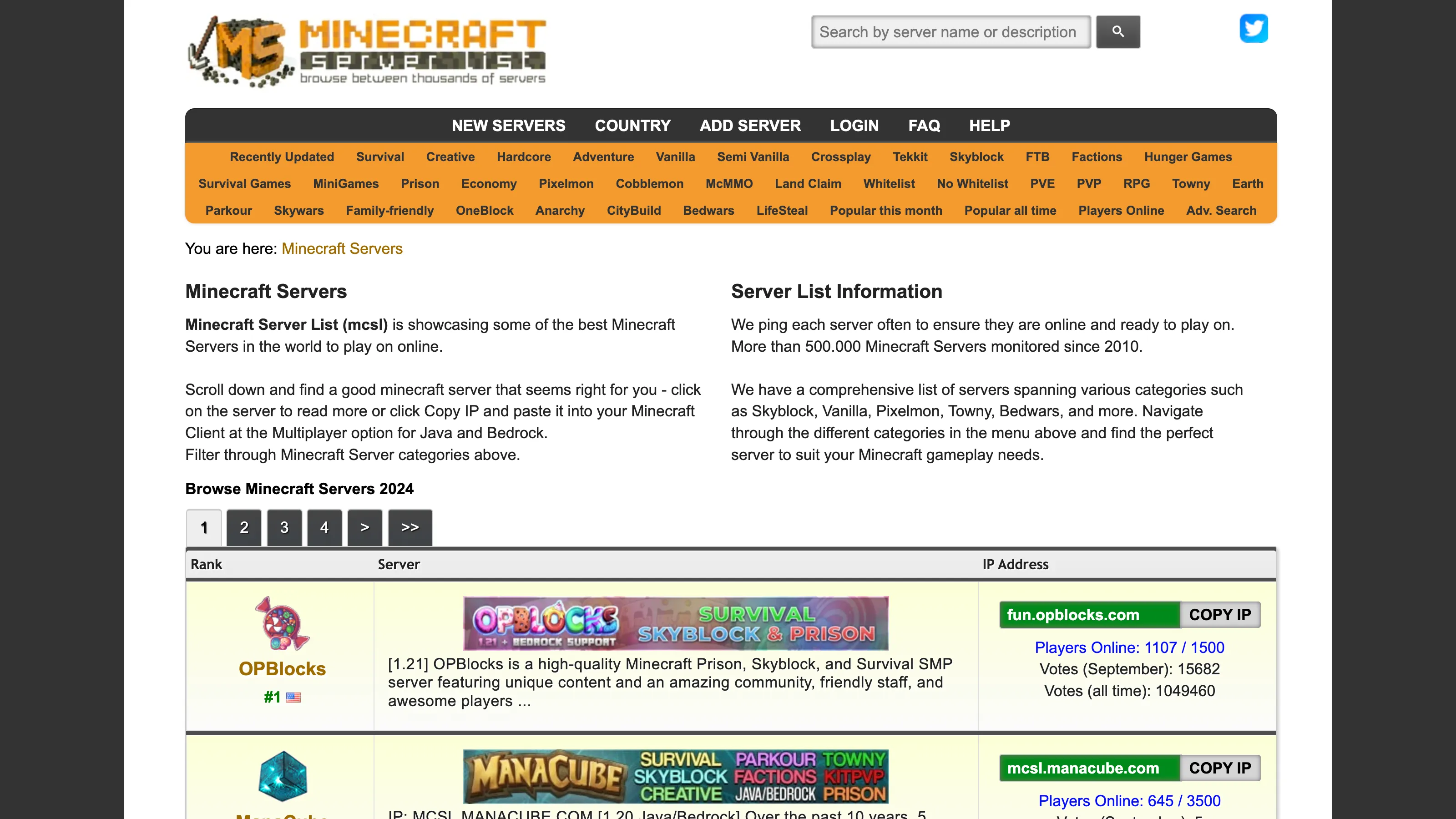Open Economy category
1456x819 pixels.
488,184
